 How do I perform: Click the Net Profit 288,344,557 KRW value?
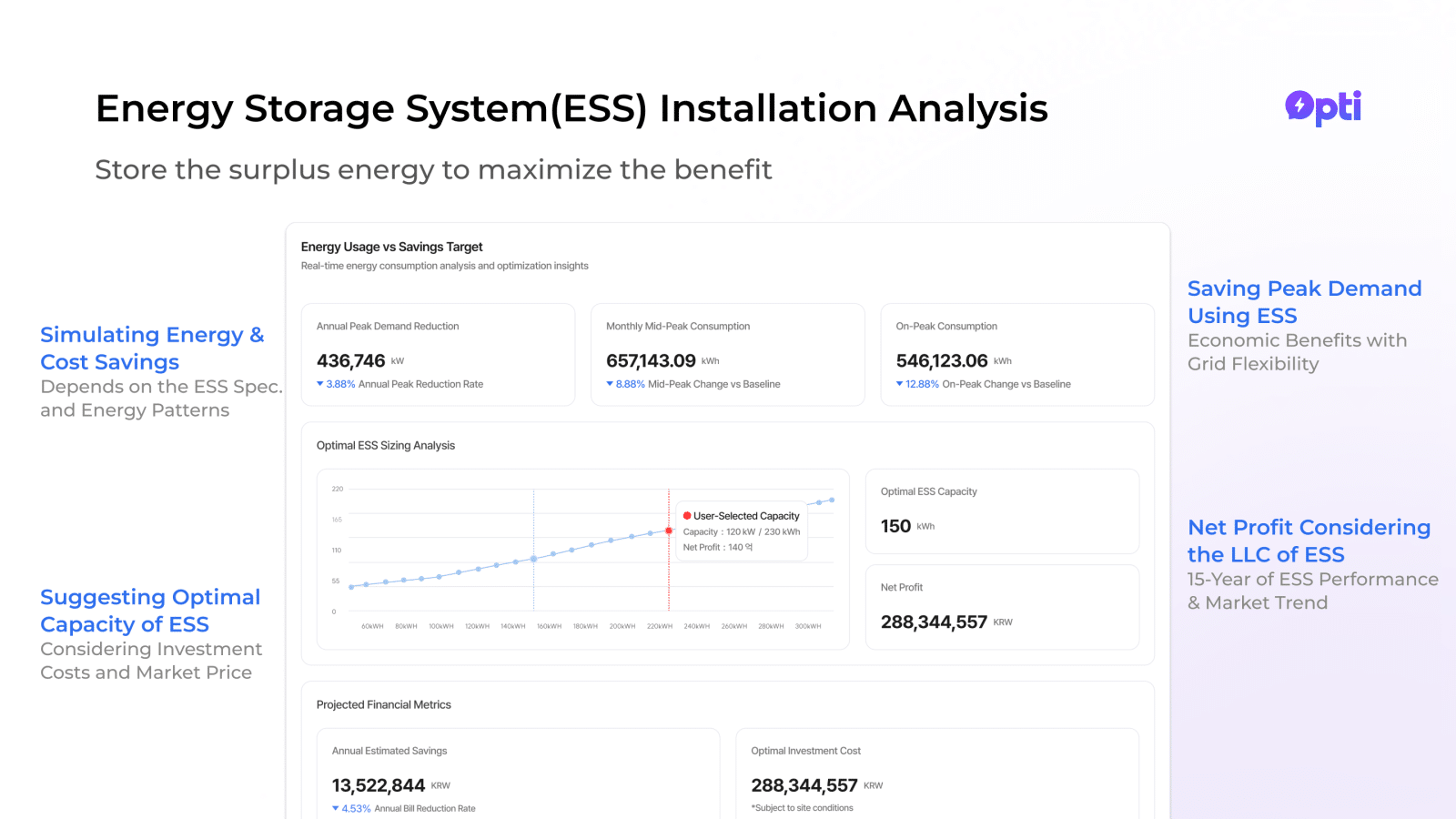click(x=946, y=622)
